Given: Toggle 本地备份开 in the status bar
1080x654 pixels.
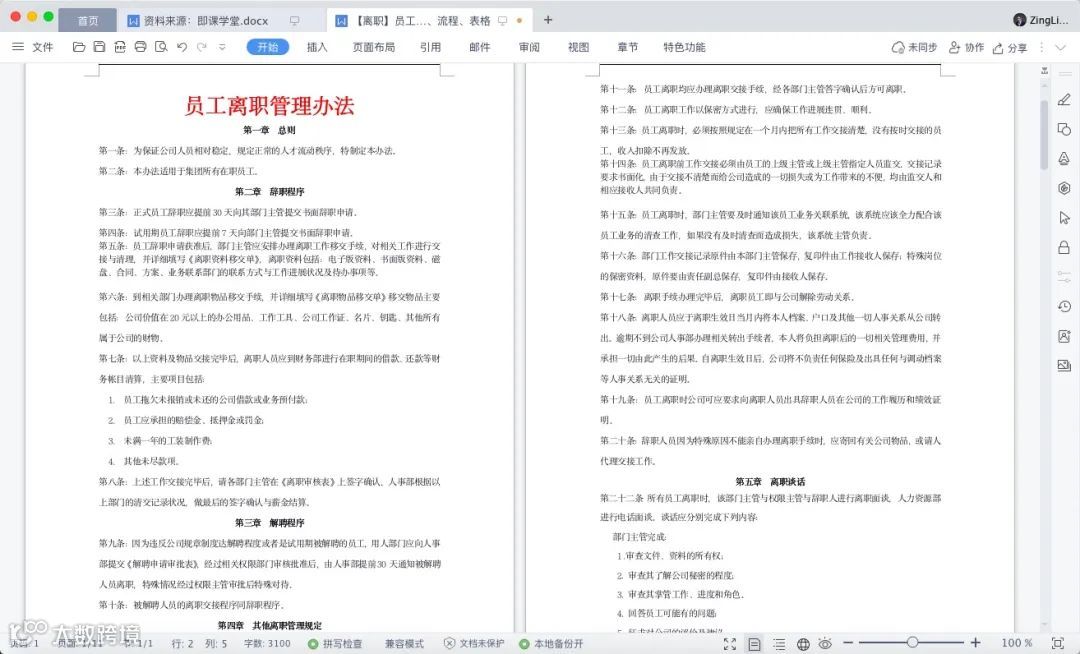Looking at the screenshot, I should coord(551,644).
